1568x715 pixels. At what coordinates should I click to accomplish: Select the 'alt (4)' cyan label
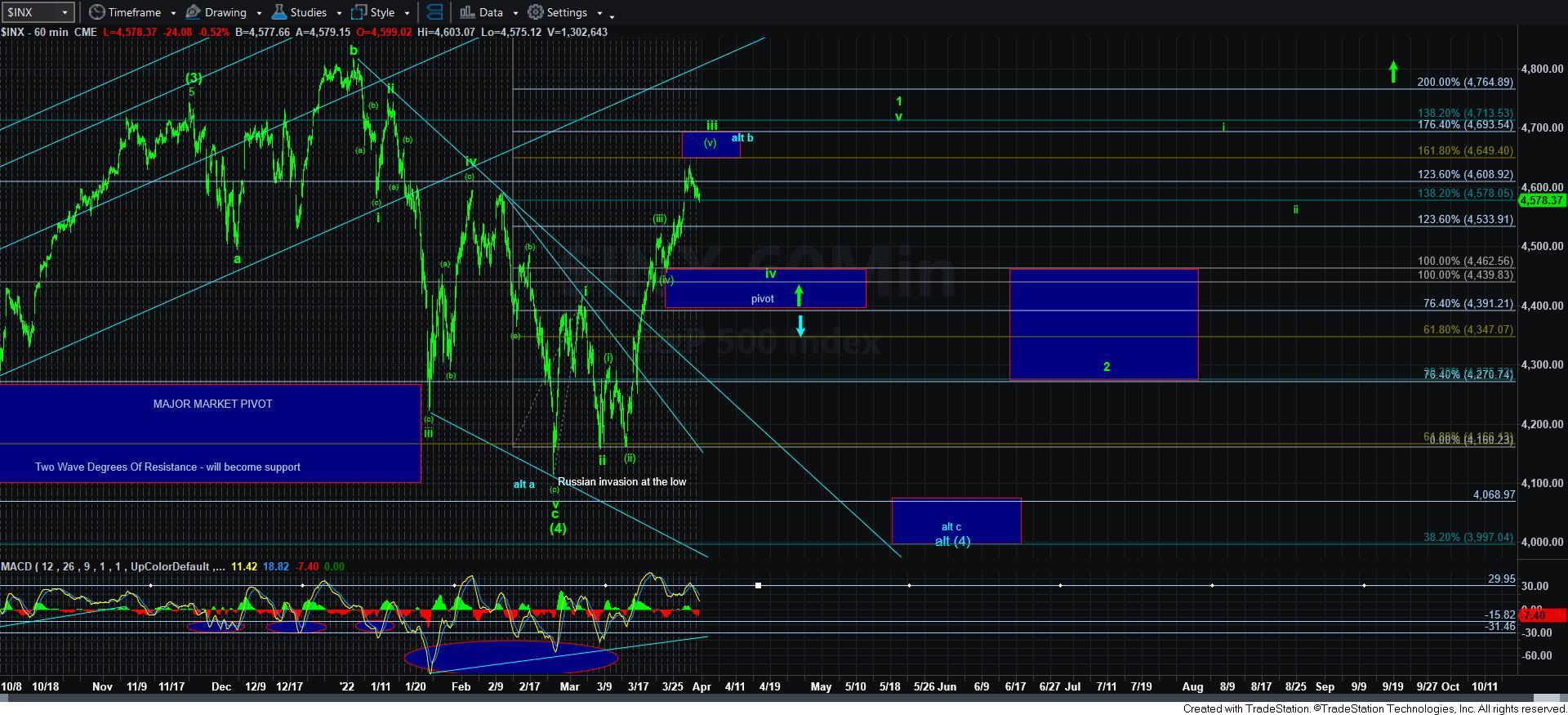click(952, 541)
